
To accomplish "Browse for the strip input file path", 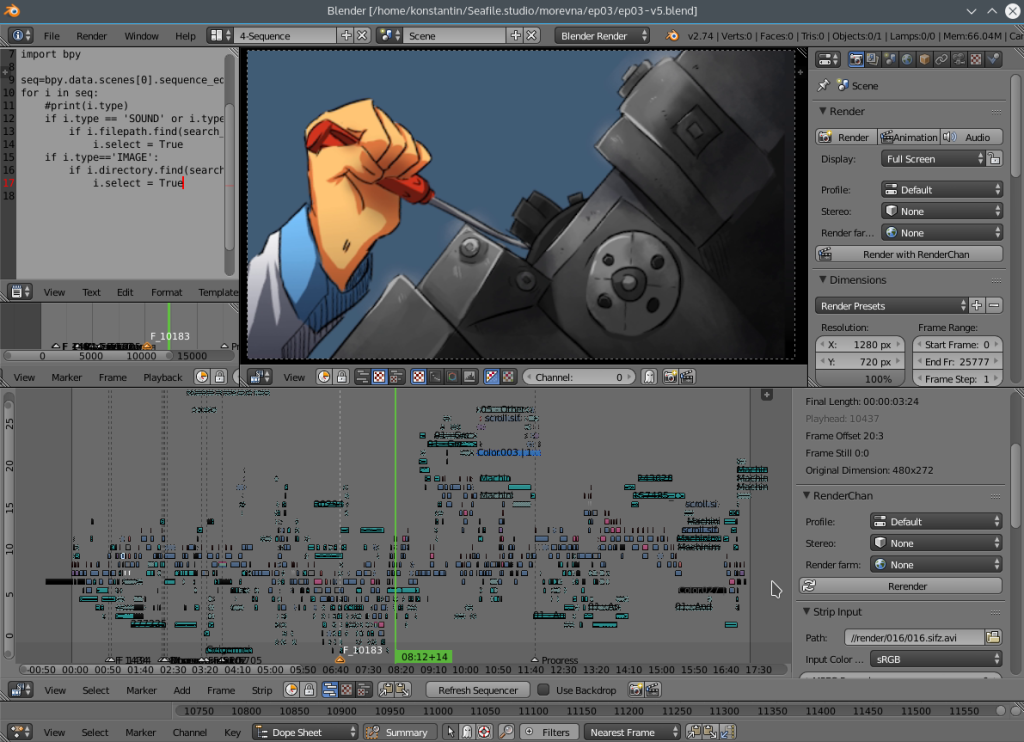I will [x=993, y=637].
